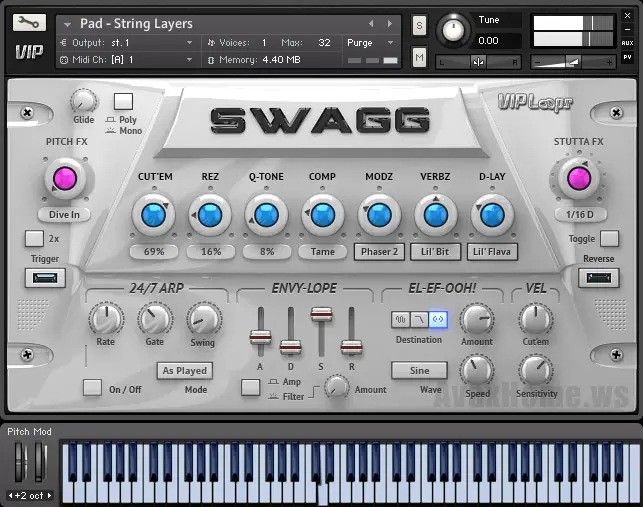643x507 pixels.
Task: Open the Output st. 1 dropdown
Action: click(189, 42)
